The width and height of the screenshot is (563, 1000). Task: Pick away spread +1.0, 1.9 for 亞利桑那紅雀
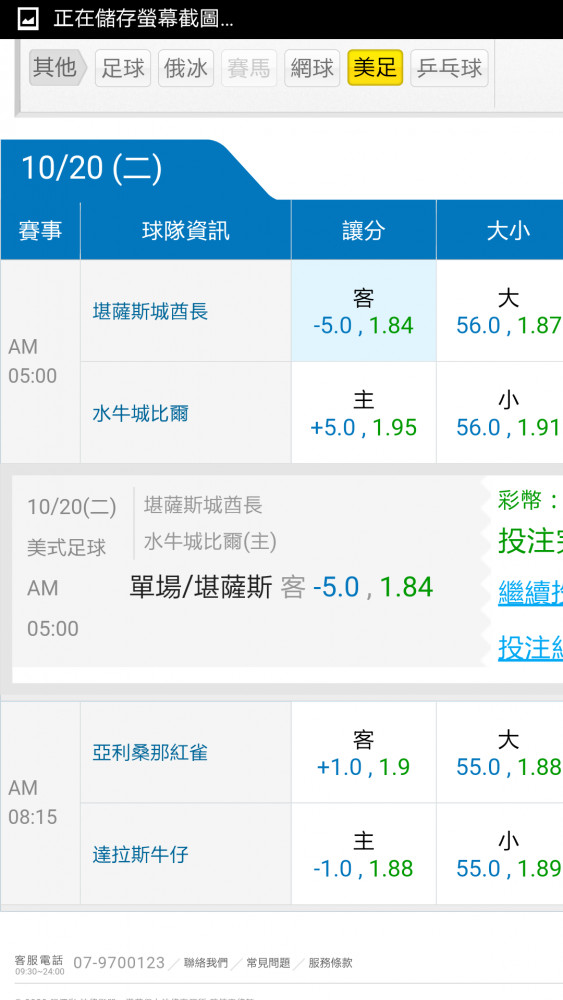(x=363, y=752)
